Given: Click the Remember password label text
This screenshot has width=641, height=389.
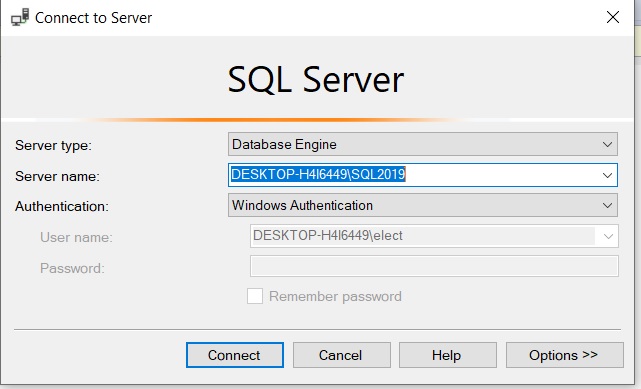Looking at the screenshot, I should click(335, 296).
